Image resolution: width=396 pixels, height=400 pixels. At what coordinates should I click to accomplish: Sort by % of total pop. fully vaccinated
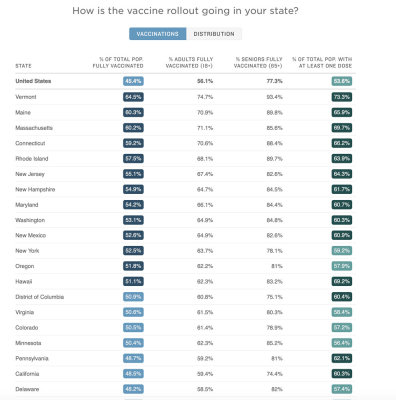[118, 63]
